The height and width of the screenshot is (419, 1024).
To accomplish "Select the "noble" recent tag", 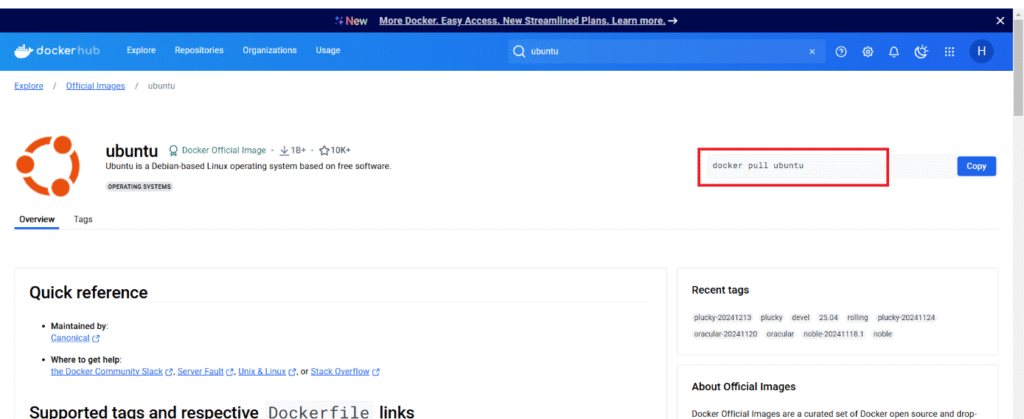I will coord(881,334).
